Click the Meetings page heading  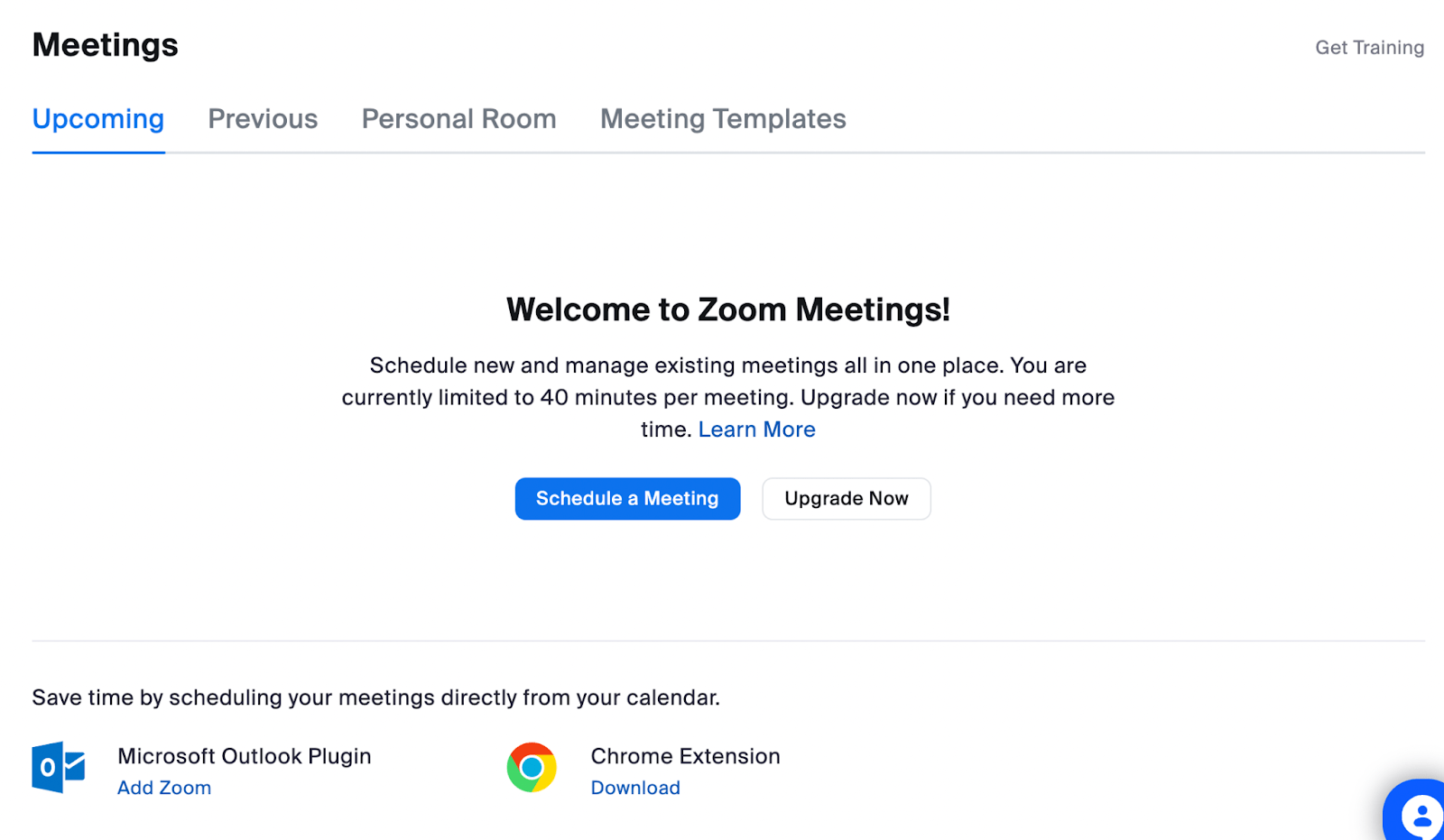point(105,44)
